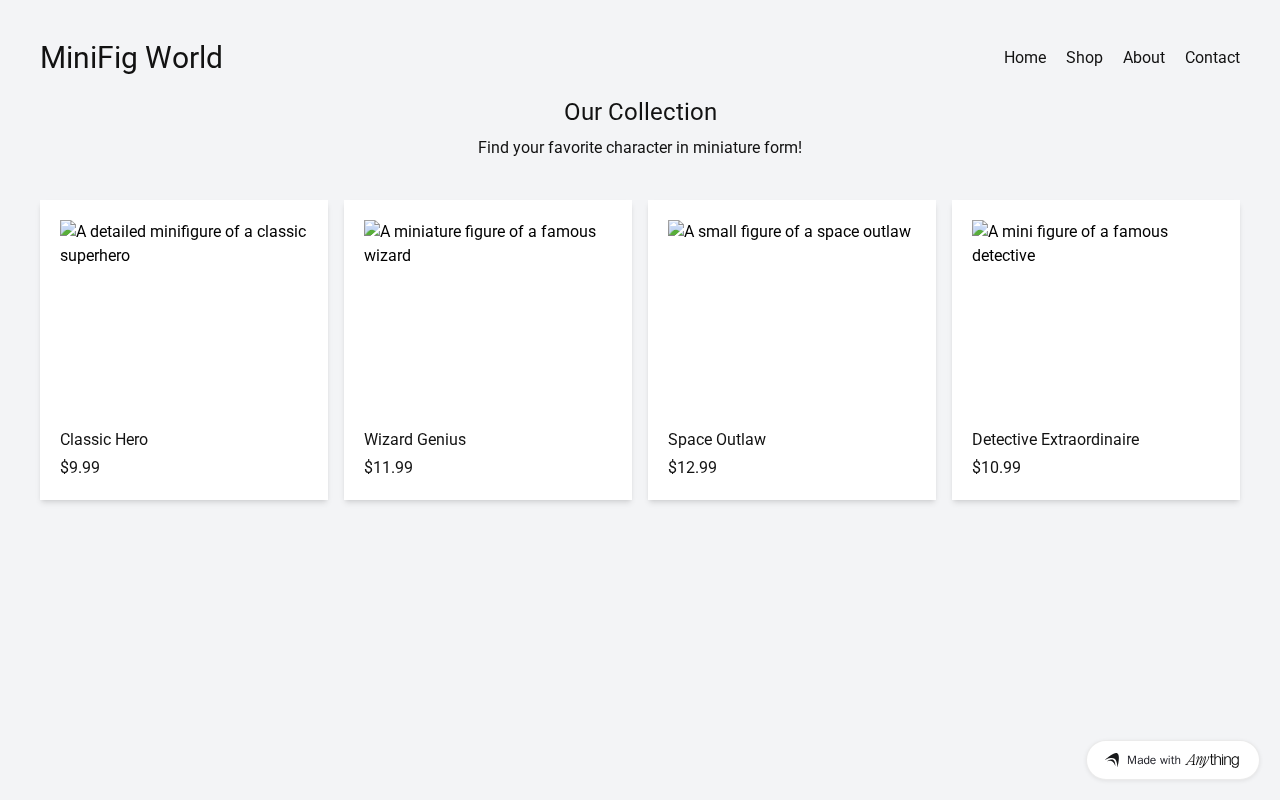
Task: Select the Classic Hero product title
Action: pos(104,439)
